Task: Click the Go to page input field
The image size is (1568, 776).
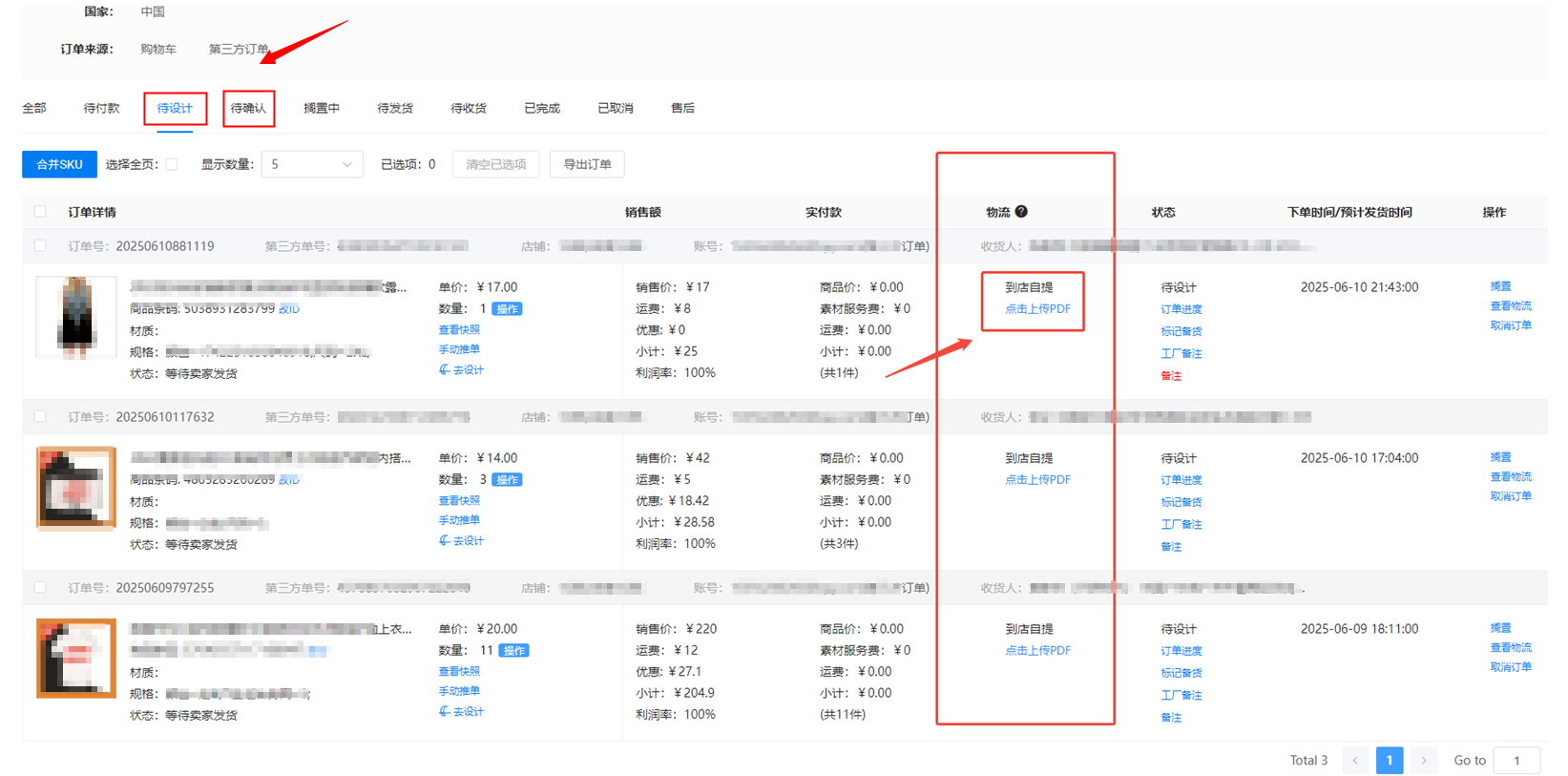Action: [1516, 761]
